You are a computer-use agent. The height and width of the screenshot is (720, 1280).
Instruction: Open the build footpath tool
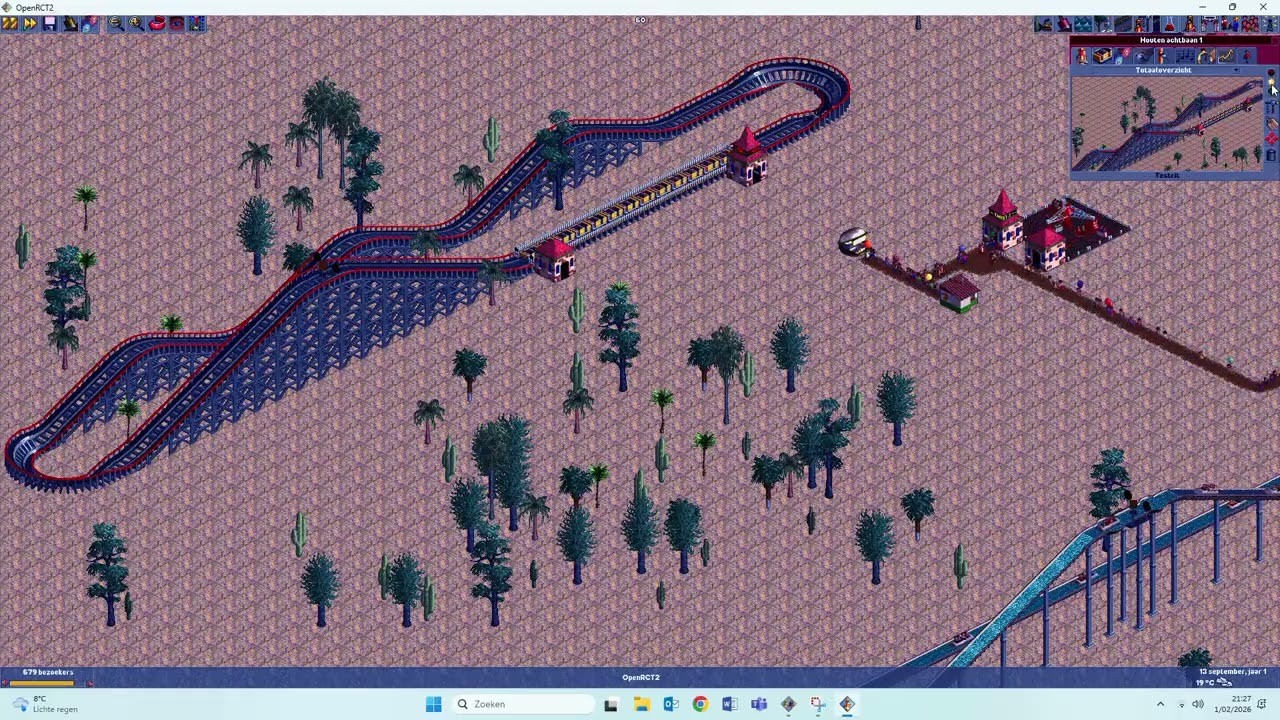[x=1123, y=23]
